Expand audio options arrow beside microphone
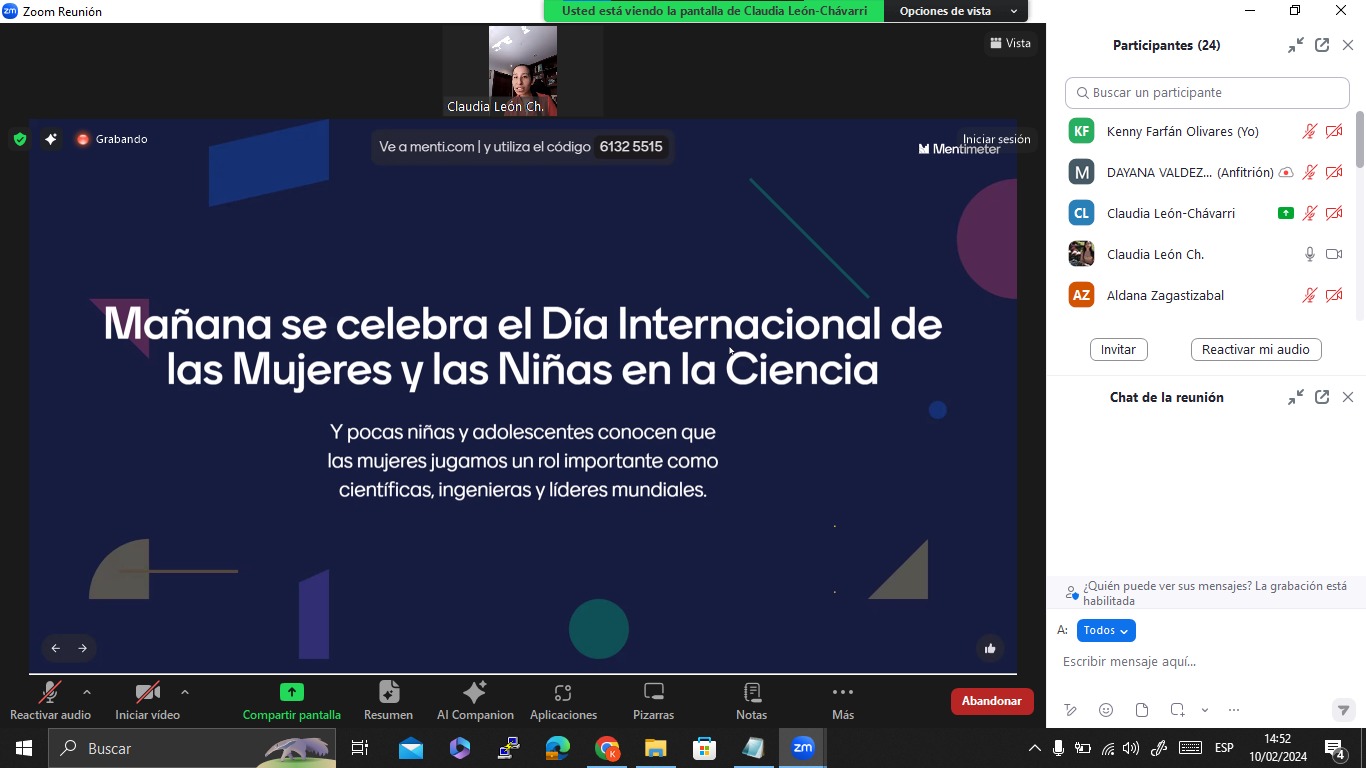The width and height of the screenshot is (1366, 768). 87,691
